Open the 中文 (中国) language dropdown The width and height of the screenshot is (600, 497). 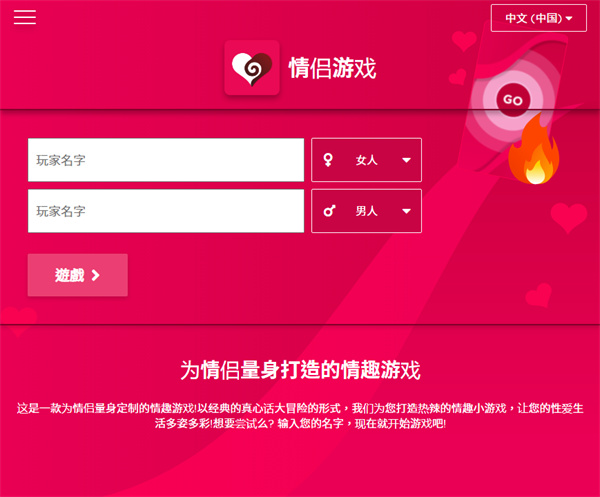pos(538,18)
